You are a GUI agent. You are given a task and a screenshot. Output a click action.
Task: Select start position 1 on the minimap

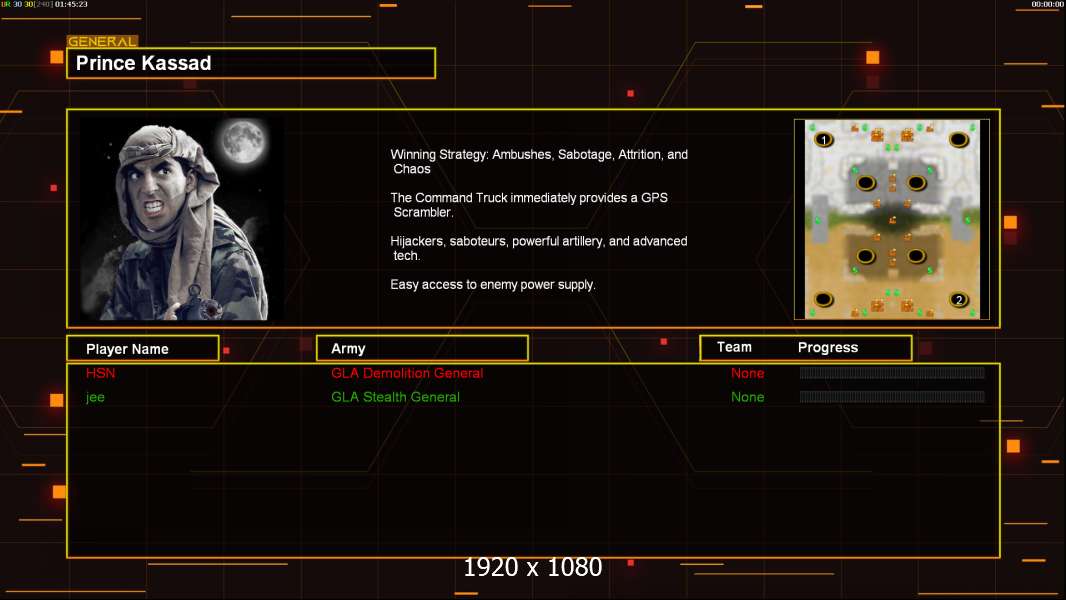(824, 140)
